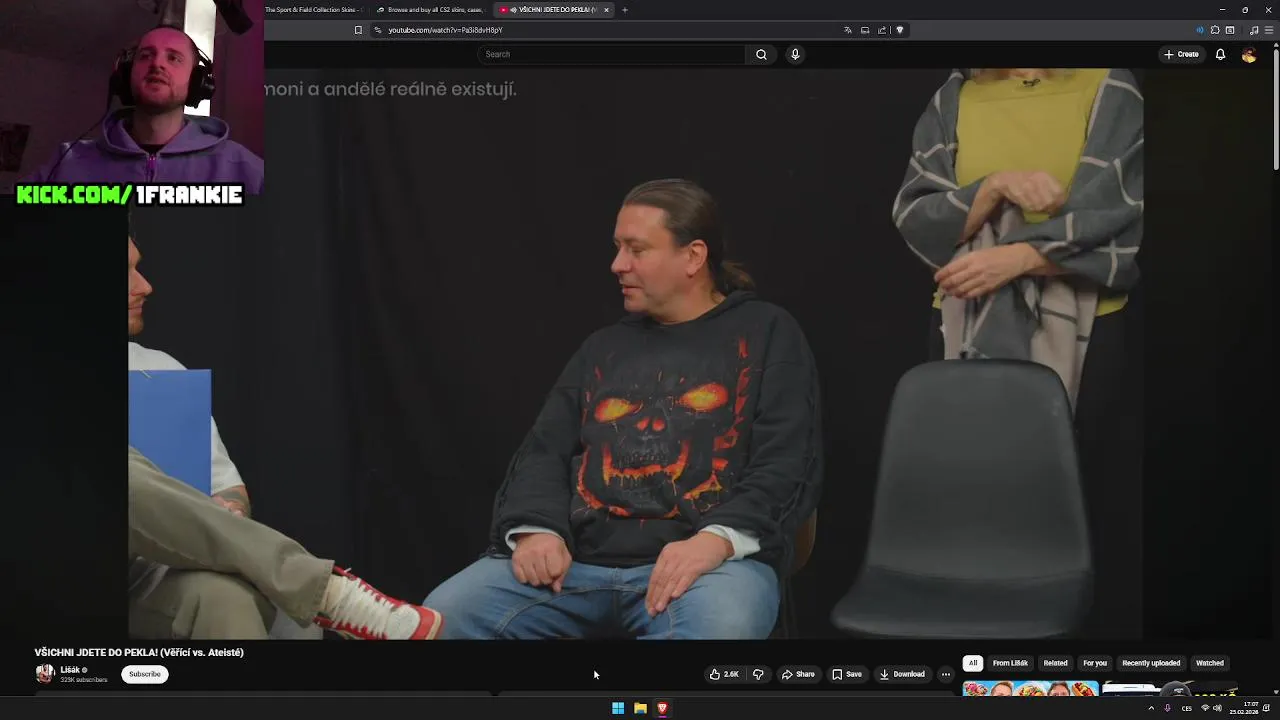Switch to the Browse and buy all CS2 skins tab
1280x720 pixels.
433,10
